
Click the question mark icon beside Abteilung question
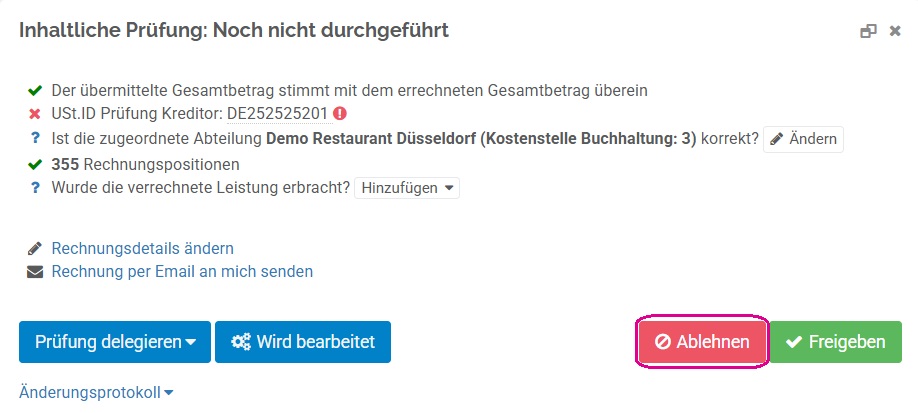35,139
